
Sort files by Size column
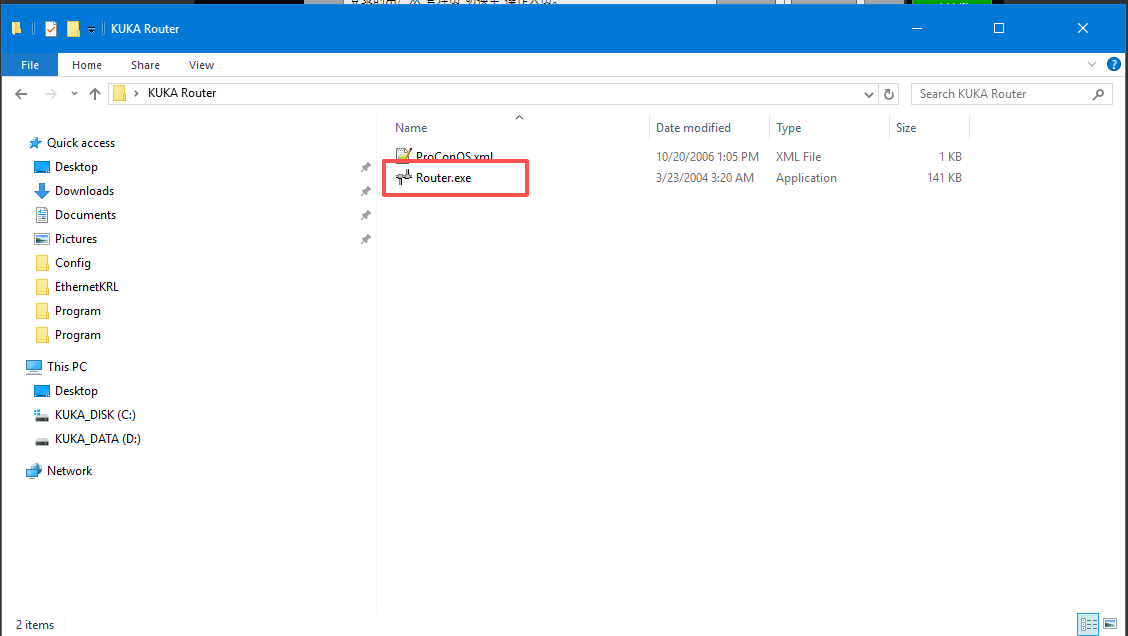[906, 127]
